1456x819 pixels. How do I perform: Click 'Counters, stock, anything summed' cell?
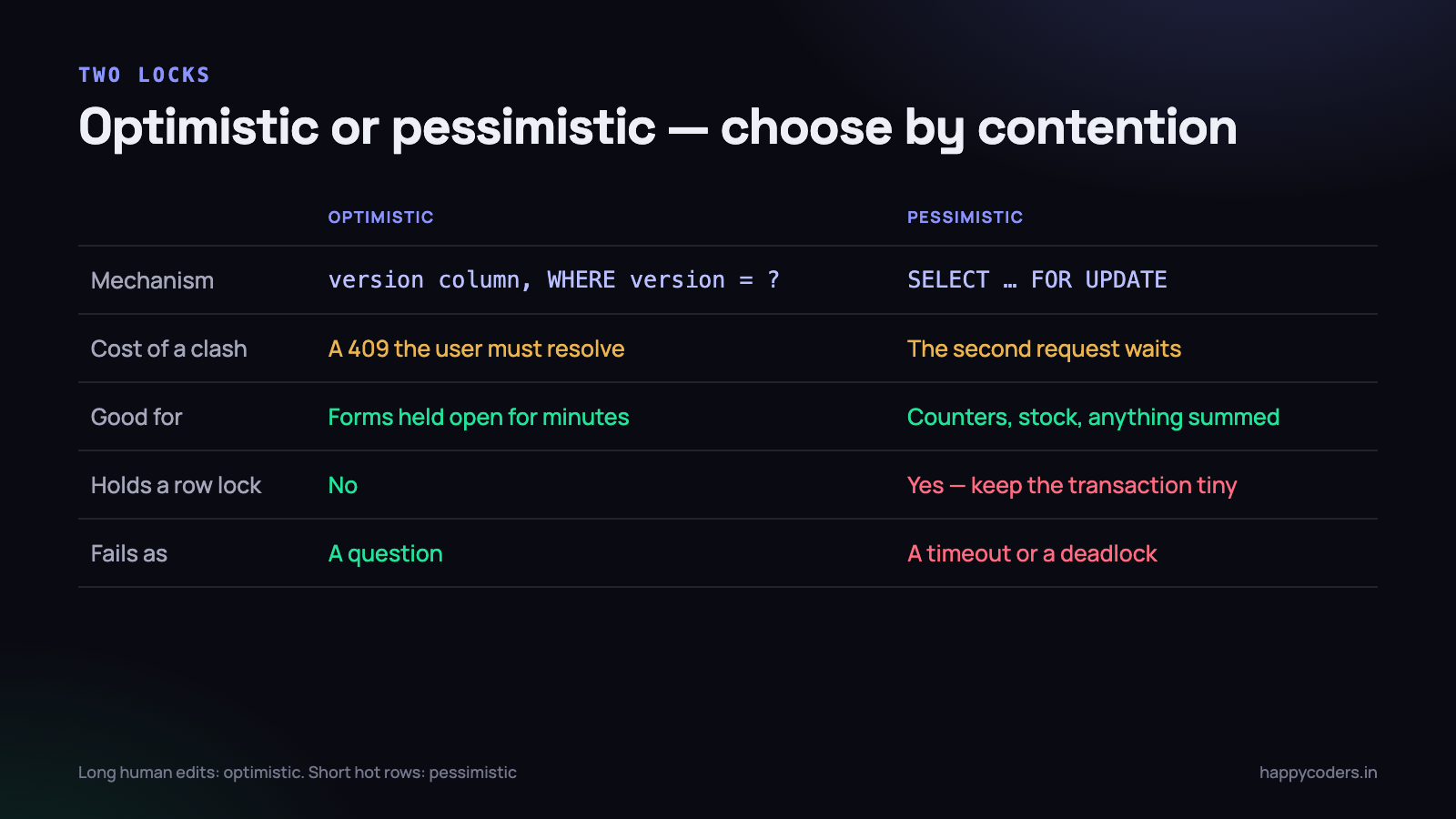1093,417
